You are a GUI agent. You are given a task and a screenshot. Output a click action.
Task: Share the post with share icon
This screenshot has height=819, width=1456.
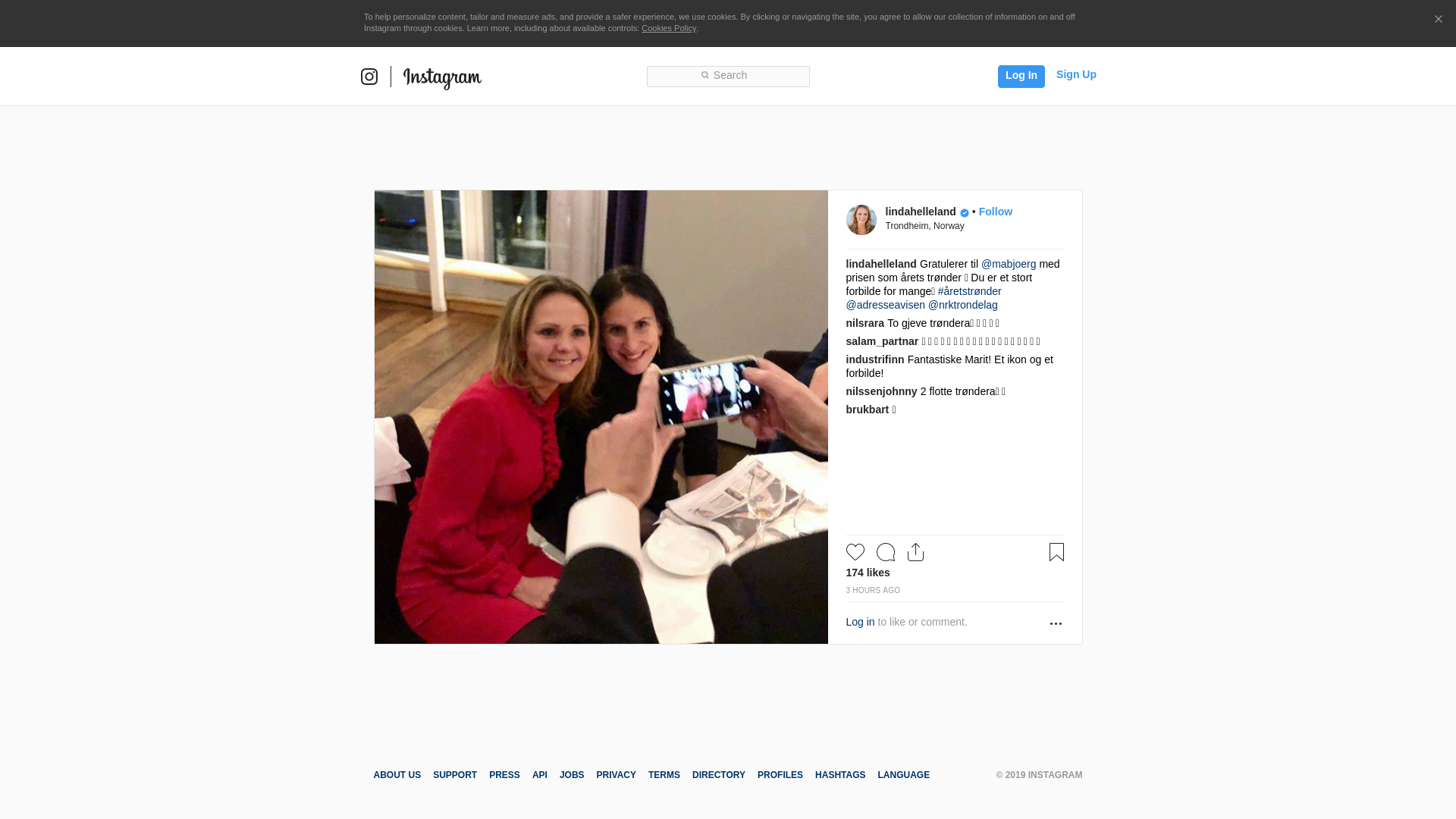pos(915,552)
